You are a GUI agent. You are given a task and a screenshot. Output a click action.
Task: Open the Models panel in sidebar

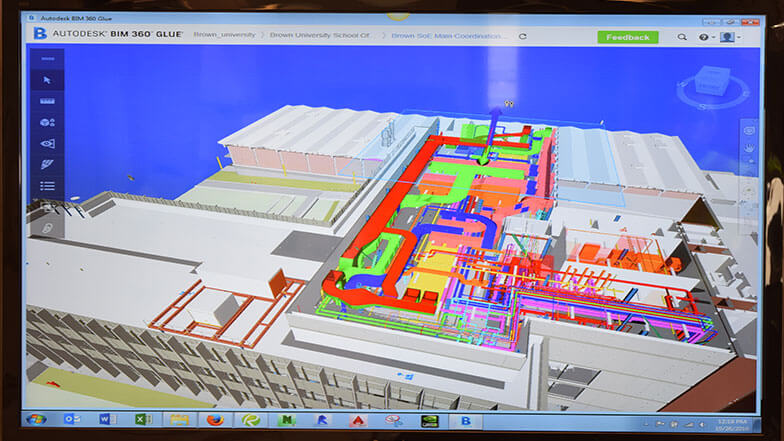click(47, 122)
